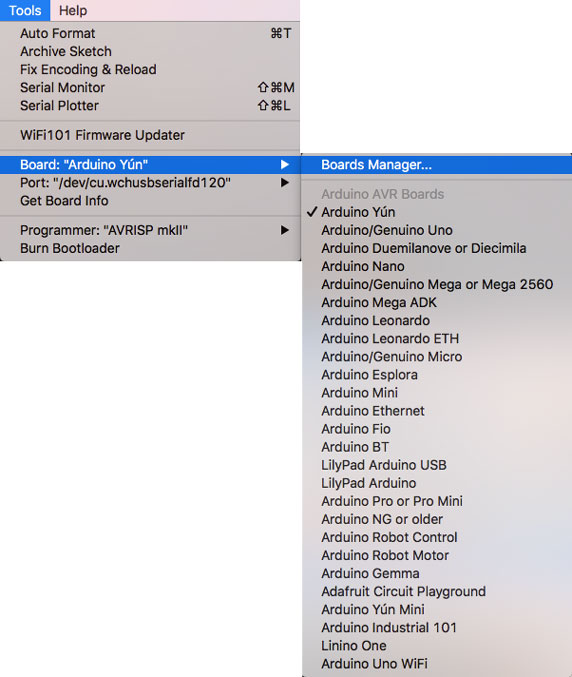Expand the Programmer: "AVRISP mkII" submenu
The height and width of the screenshot is (677, 572).
point(150,230)
